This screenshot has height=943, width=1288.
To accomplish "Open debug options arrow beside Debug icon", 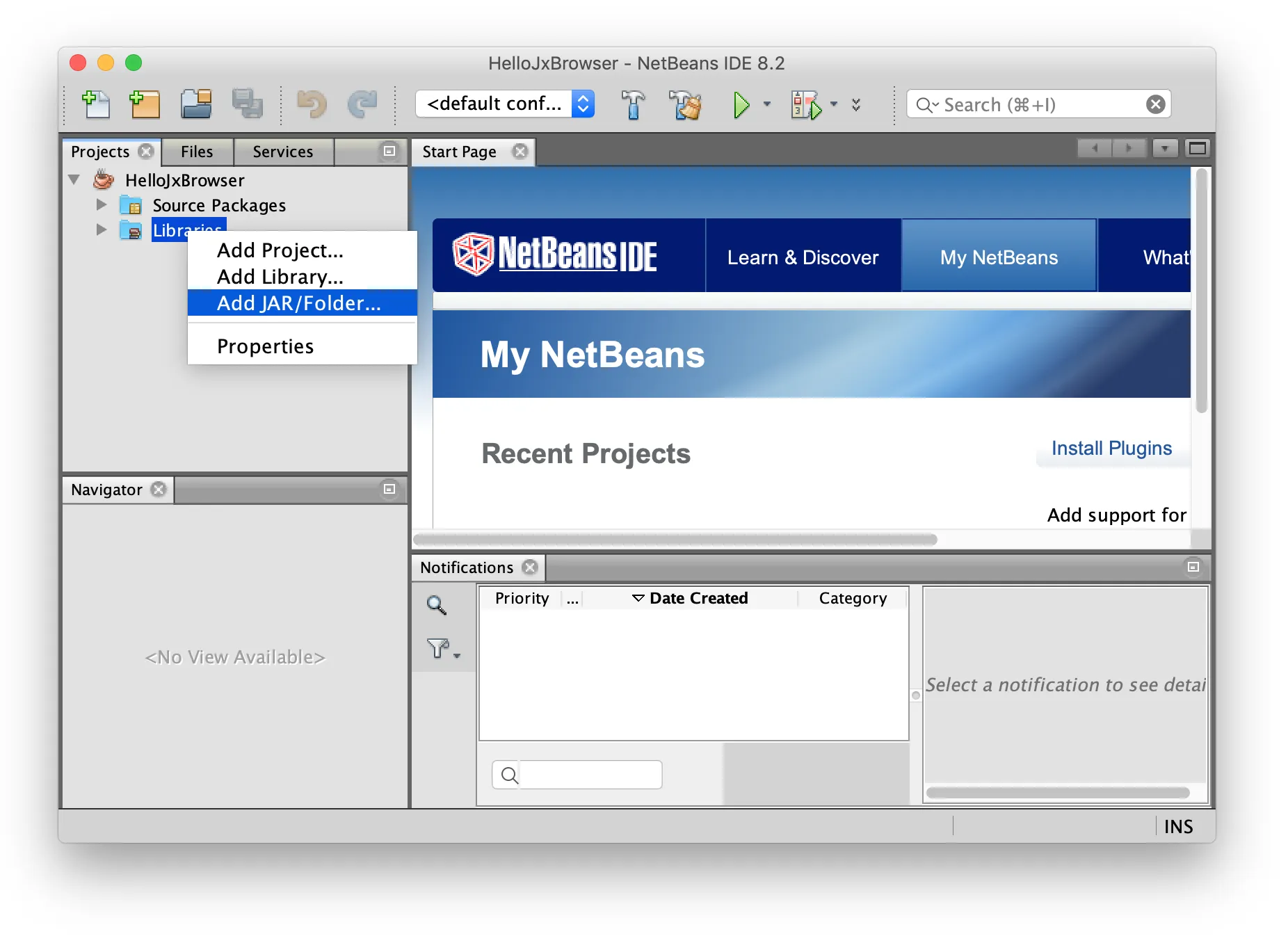I will coord(833,104).
